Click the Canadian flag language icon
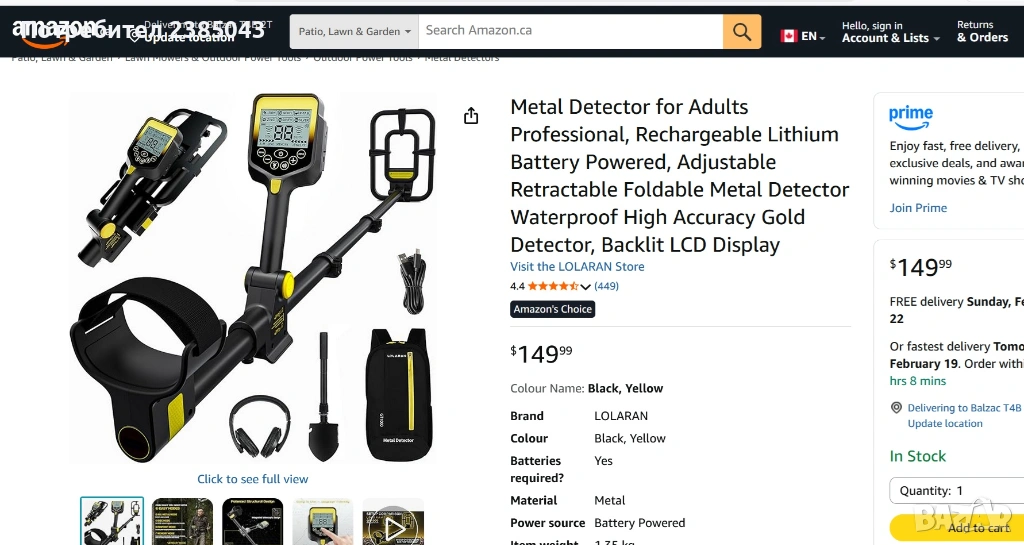The image size is (1024, 545). (789, 37)
